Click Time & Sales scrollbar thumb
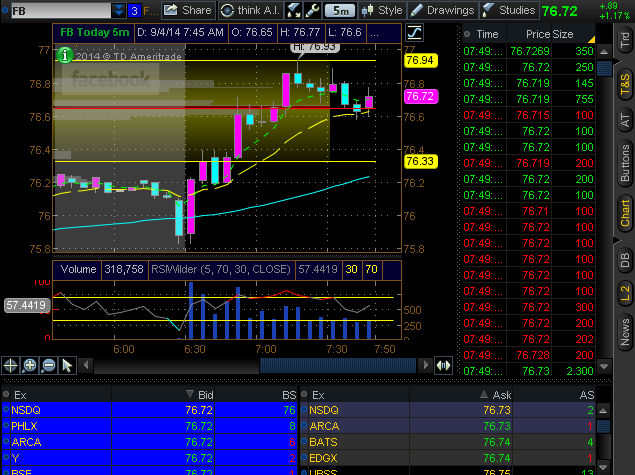The image size is (635, 475). coord(604,68)
